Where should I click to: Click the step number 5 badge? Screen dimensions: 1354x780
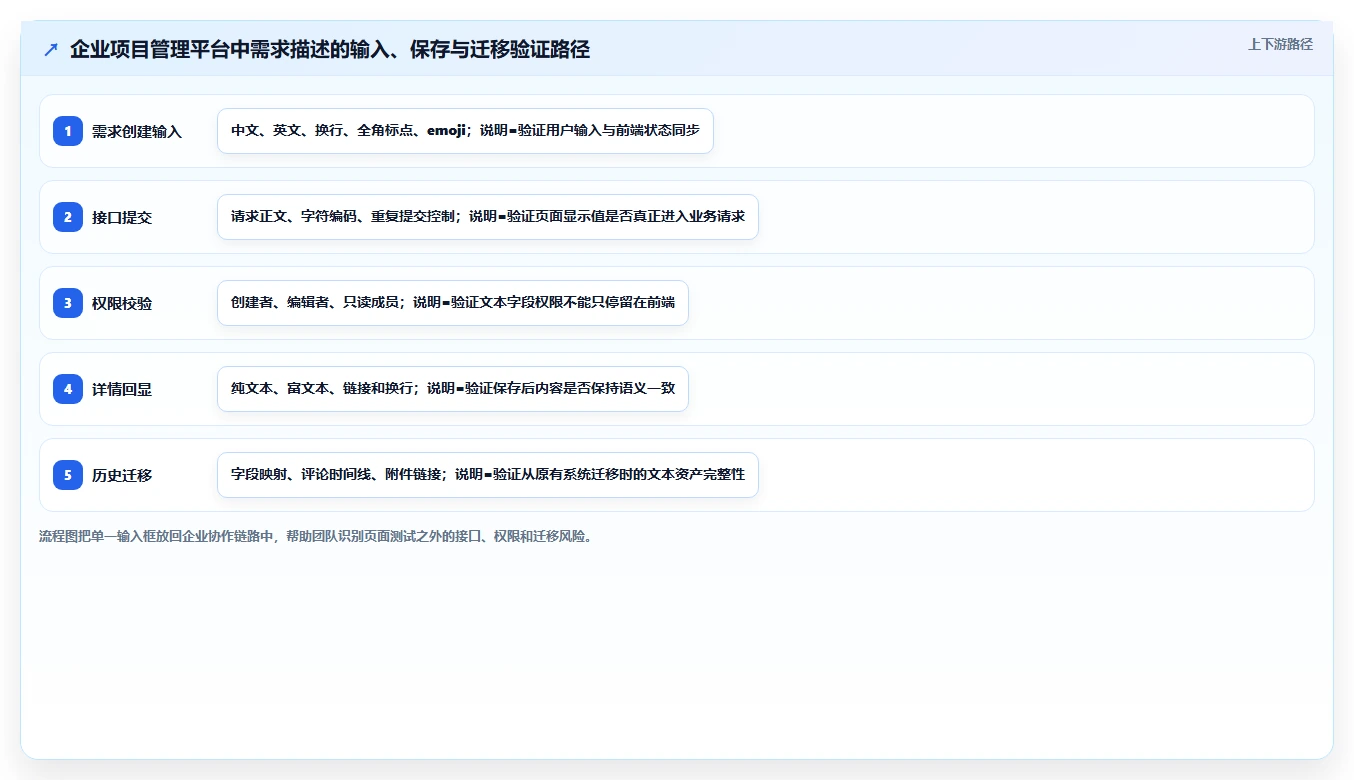click(x=68, y=475)
